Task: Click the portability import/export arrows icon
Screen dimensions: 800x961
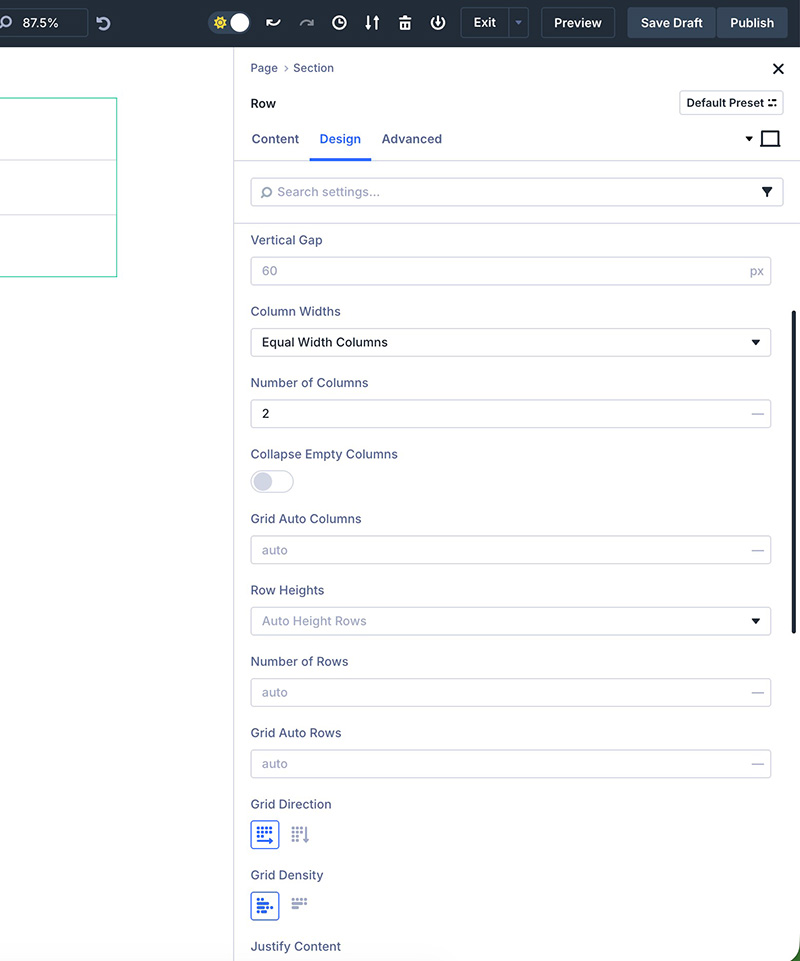Action: 372,22
